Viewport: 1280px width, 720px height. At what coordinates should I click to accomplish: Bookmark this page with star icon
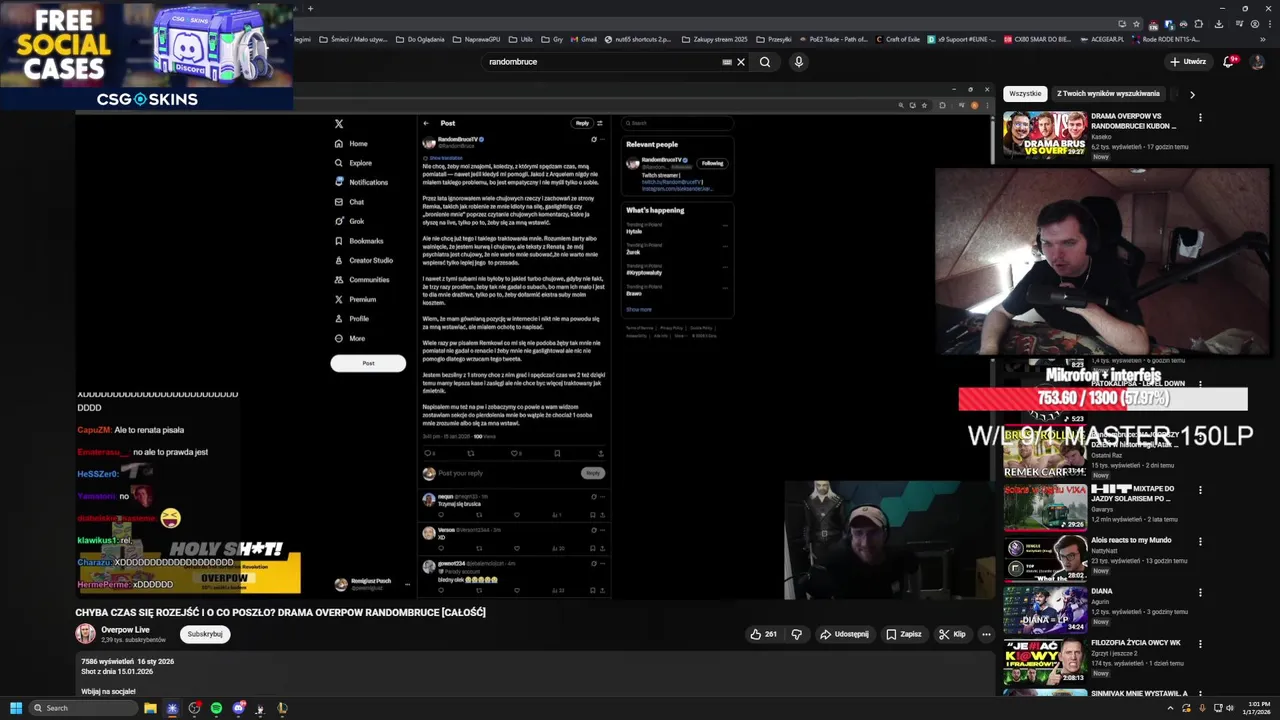tap(1135, 24)
